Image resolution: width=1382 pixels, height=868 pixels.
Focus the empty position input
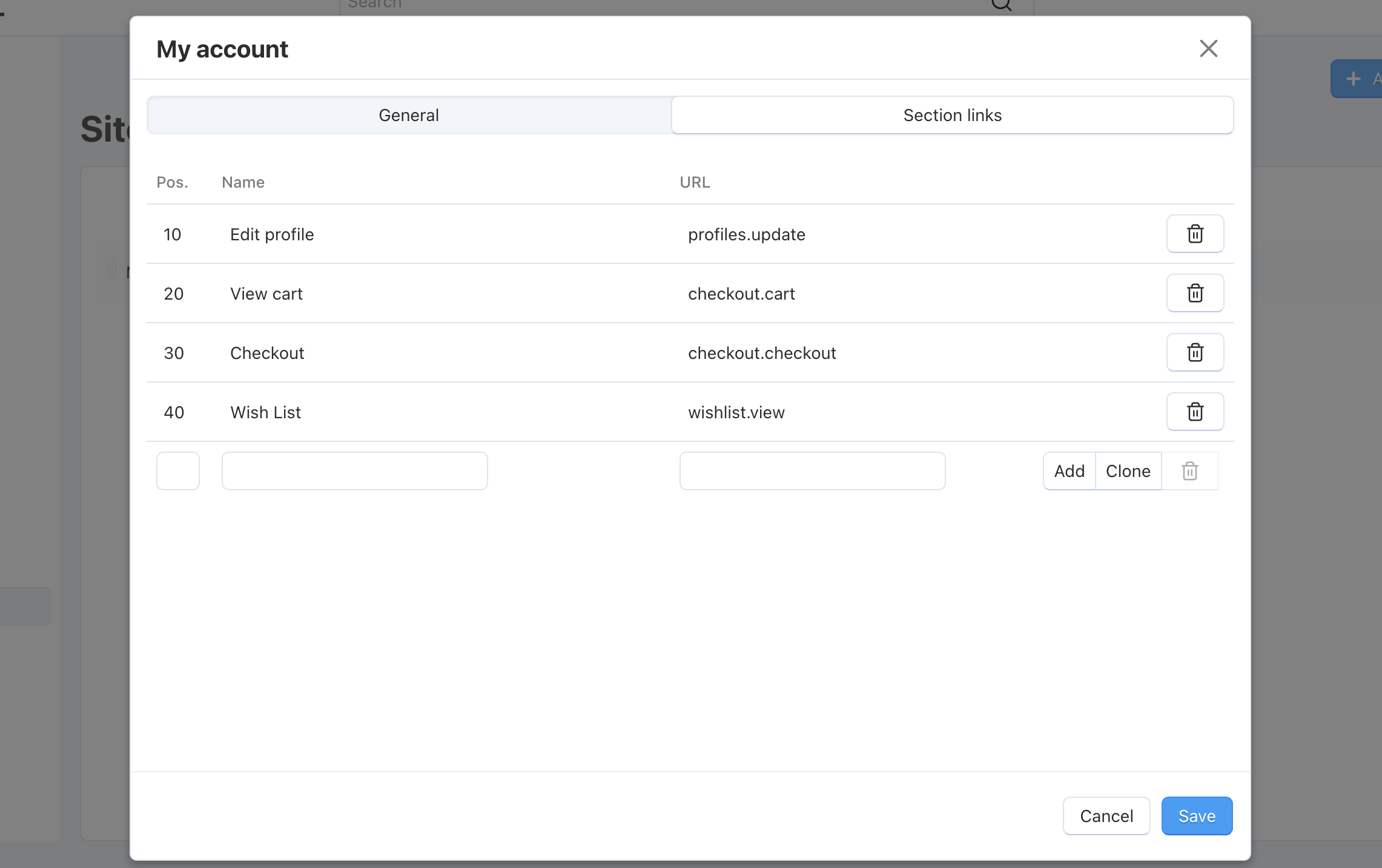pos(178,471)
